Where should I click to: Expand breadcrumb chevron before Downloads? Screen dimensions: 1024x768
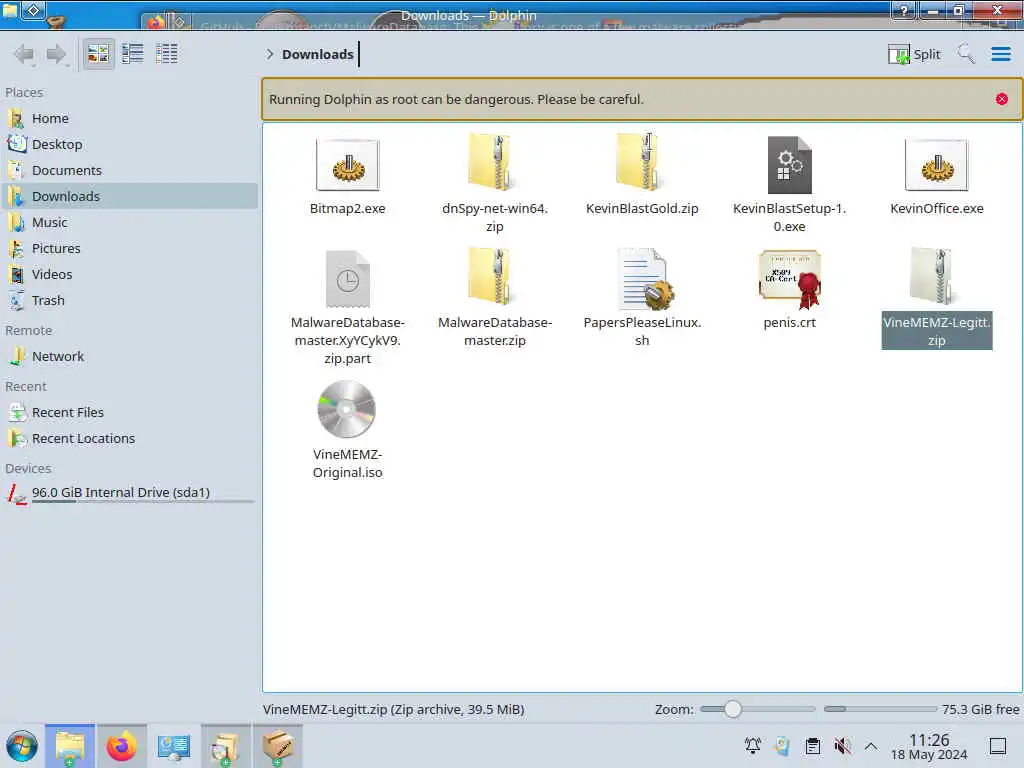click(x=270, y=54)
